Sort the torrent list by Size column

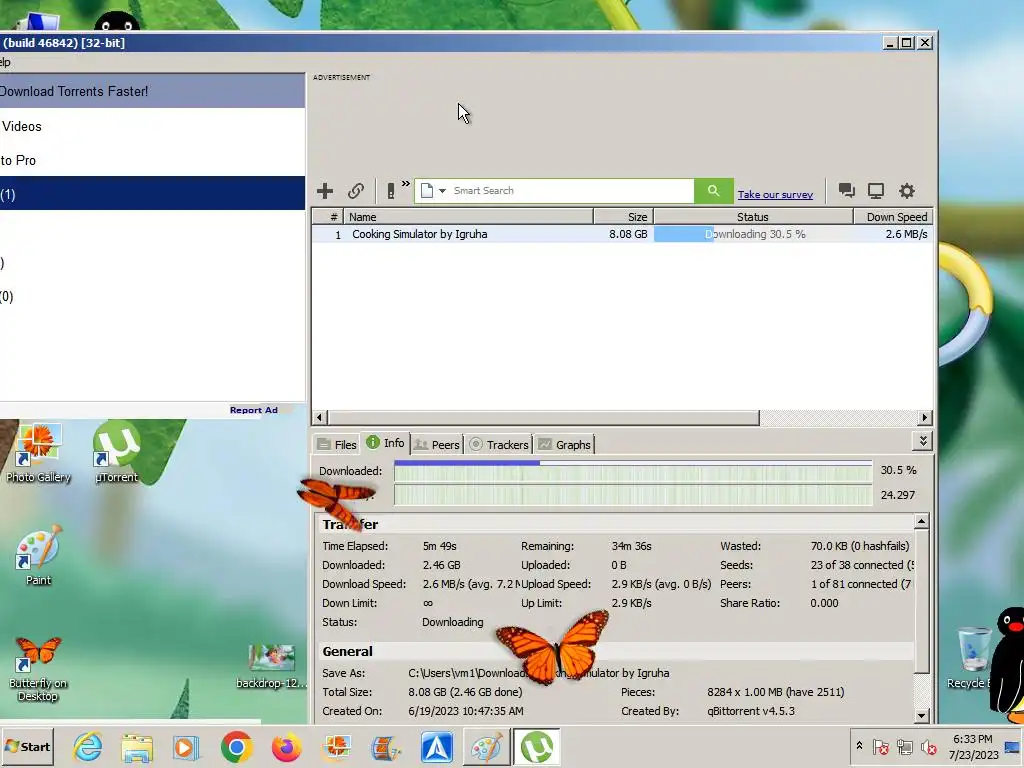click(624, 217)
